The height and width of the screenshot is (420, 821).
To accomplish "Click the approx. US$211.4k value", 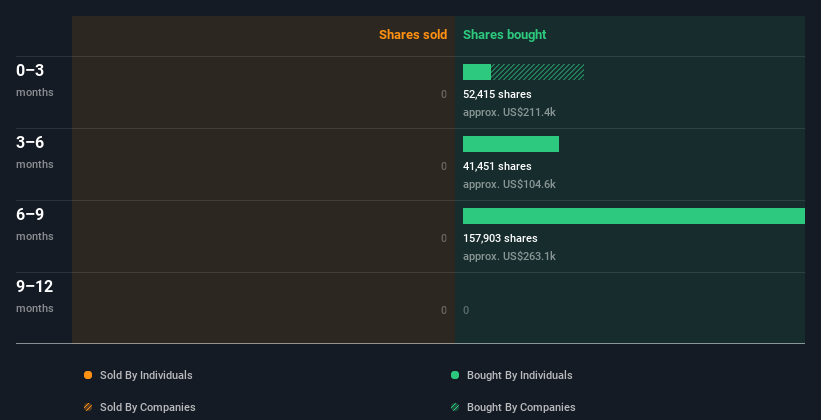I will pyautogui.click(x=509, y=112).
